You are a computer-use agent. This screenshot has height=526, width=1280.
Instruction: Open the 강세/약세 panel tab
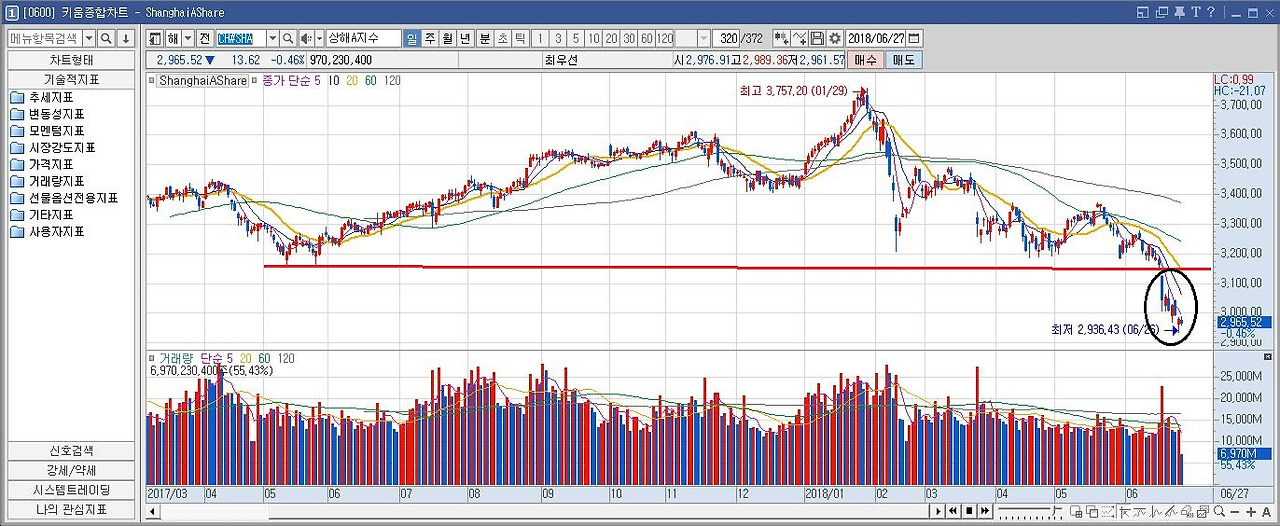[70, 470]
